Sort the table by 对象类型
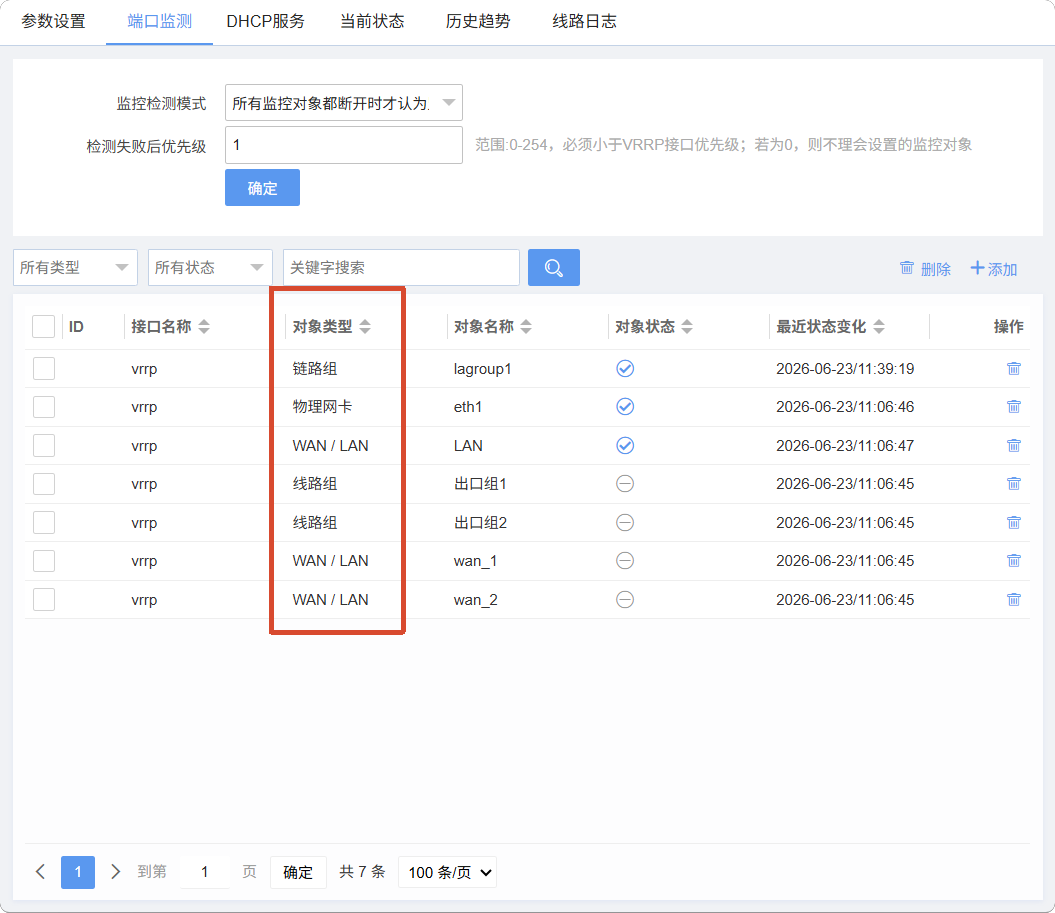The height and width of the screenshot is (913, 1055). 365,327
